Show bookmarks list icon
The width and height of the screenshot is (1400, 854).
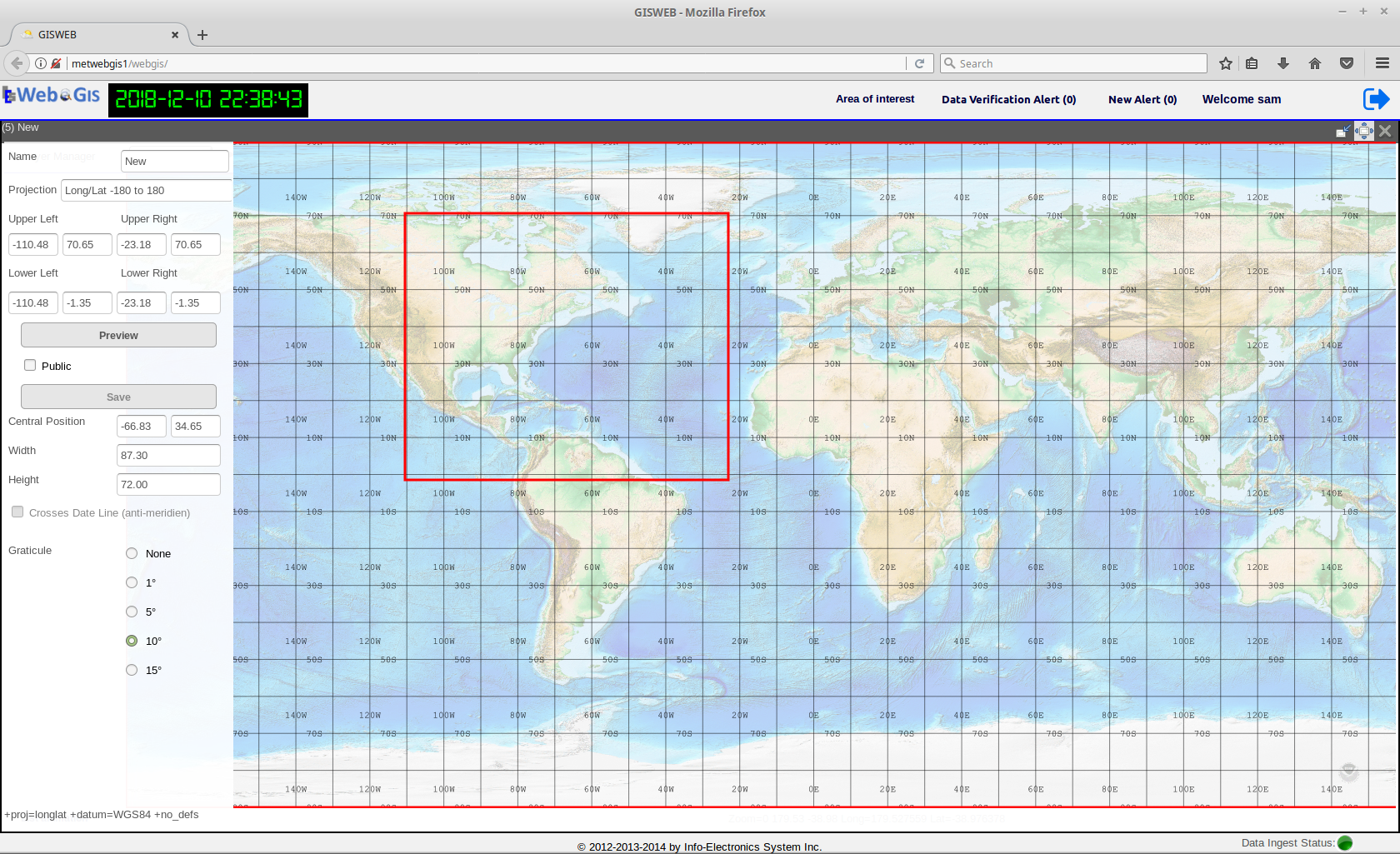click(x=1252, y=63)
